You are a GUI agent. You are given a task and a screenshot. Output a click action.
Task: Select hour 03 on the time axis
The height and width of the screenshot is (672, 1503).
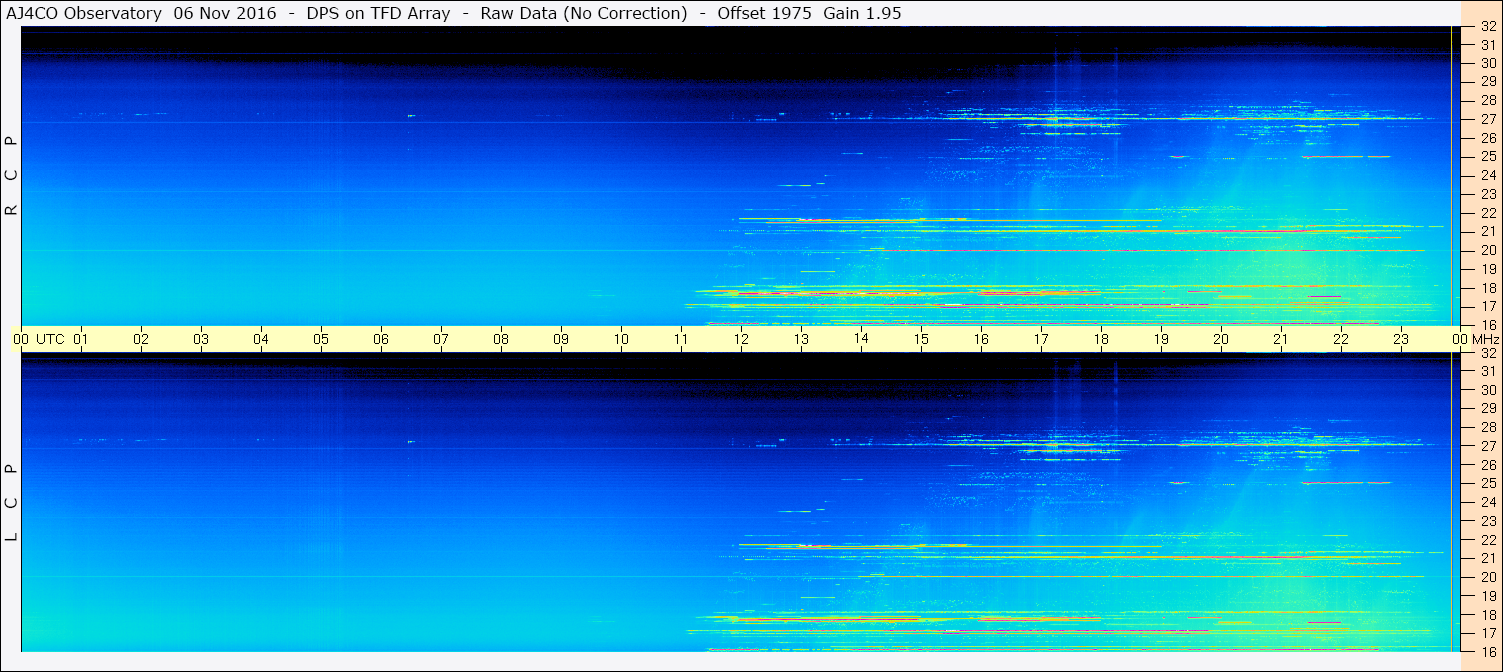click(x=201, y=339)
